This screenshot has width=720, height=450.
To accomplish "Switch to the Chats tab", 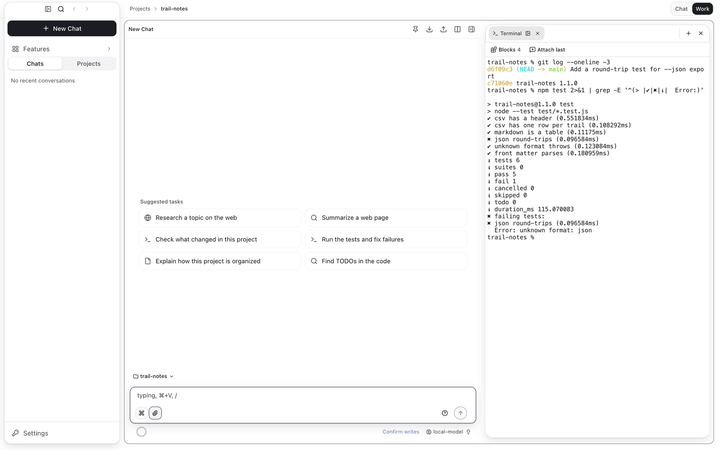I will pyautogui.click(x=35, y=63).
